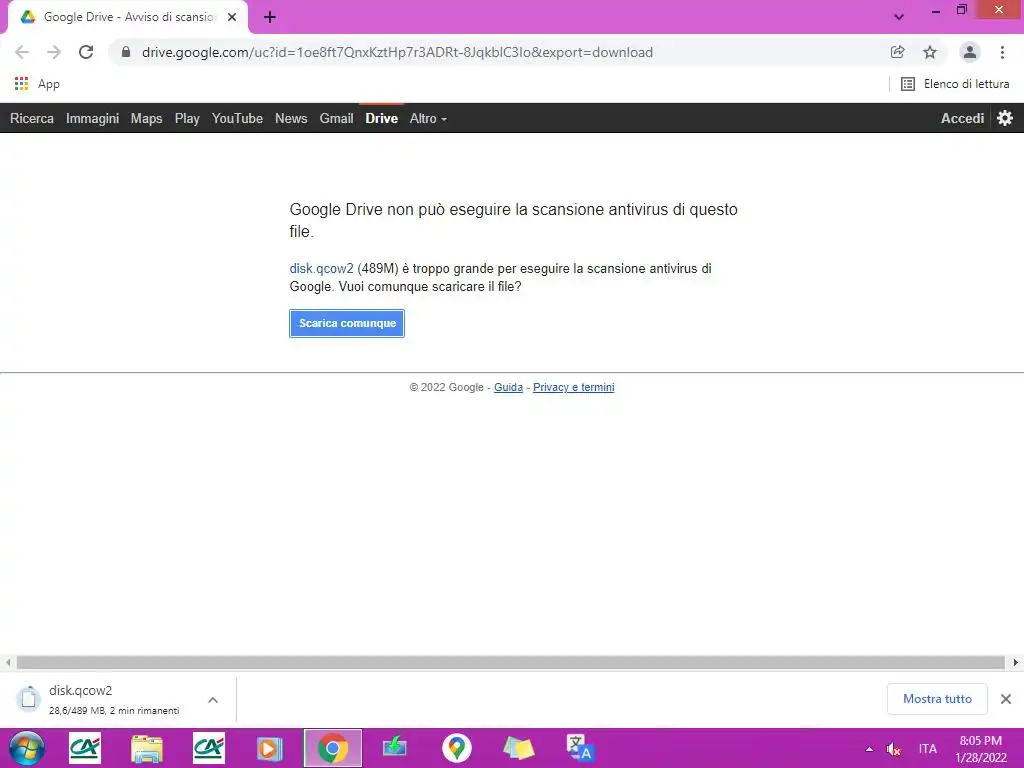Click the address bar URL
The image size is (1024, 768).
(x=397, y=52)
